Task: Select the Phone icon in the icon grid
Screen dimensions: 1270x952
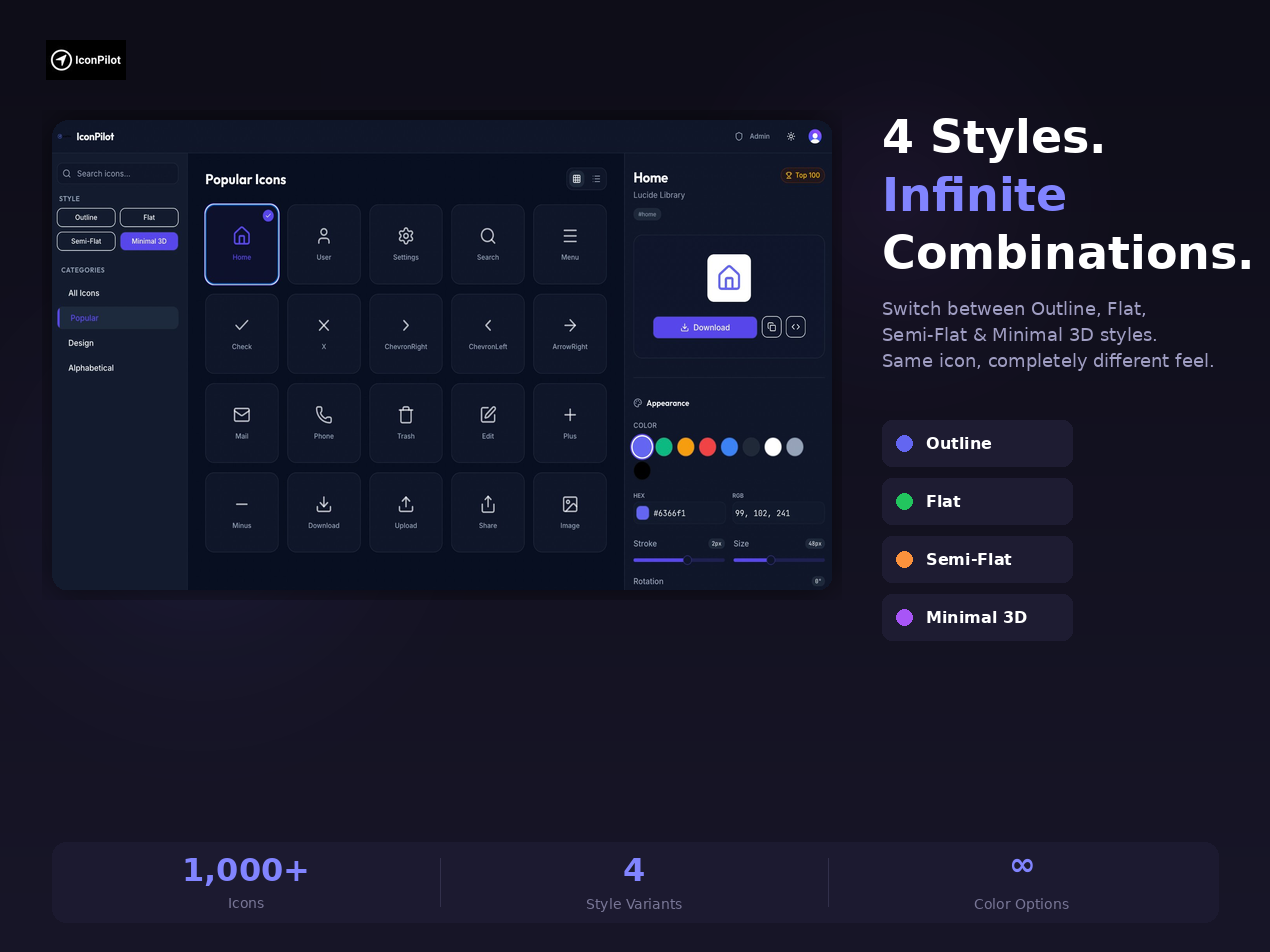Action: pos(323,422)
